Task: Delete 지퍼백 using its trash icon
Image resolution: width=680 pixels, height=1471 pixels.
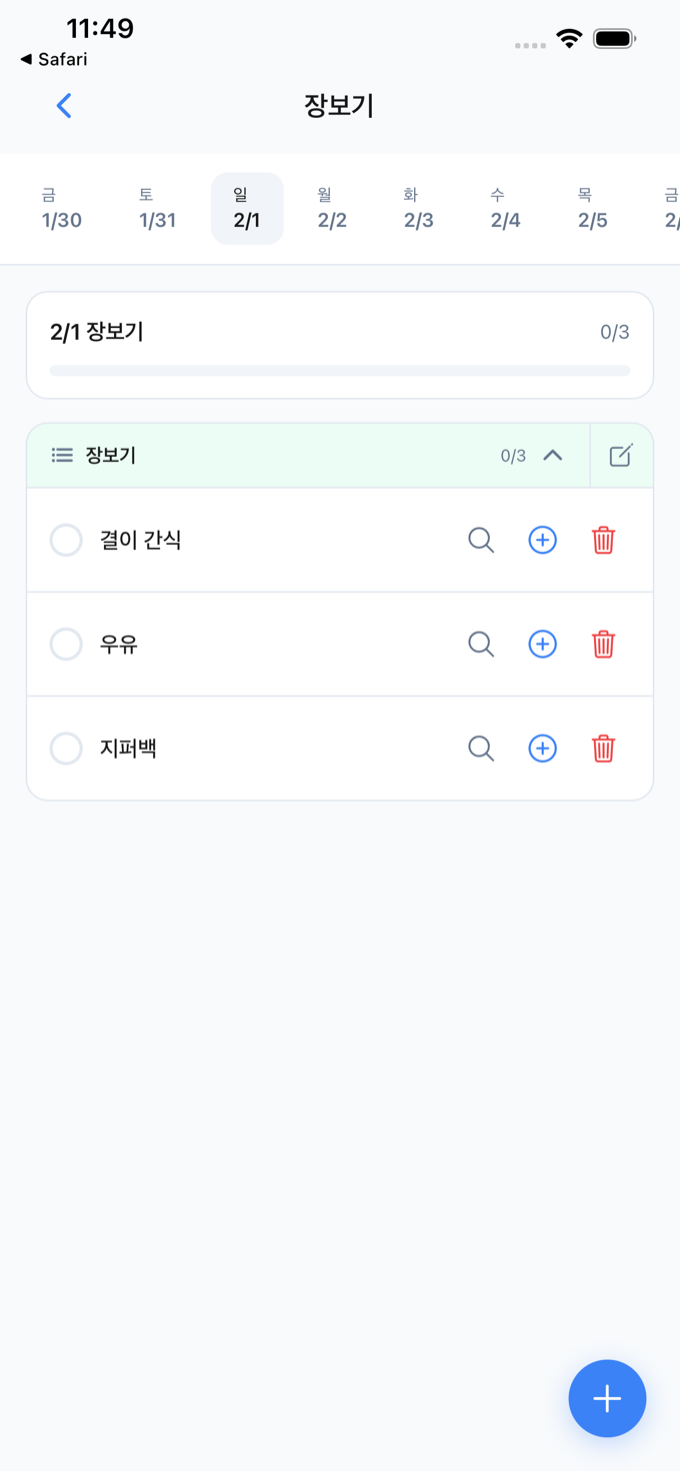Action: 603,748
